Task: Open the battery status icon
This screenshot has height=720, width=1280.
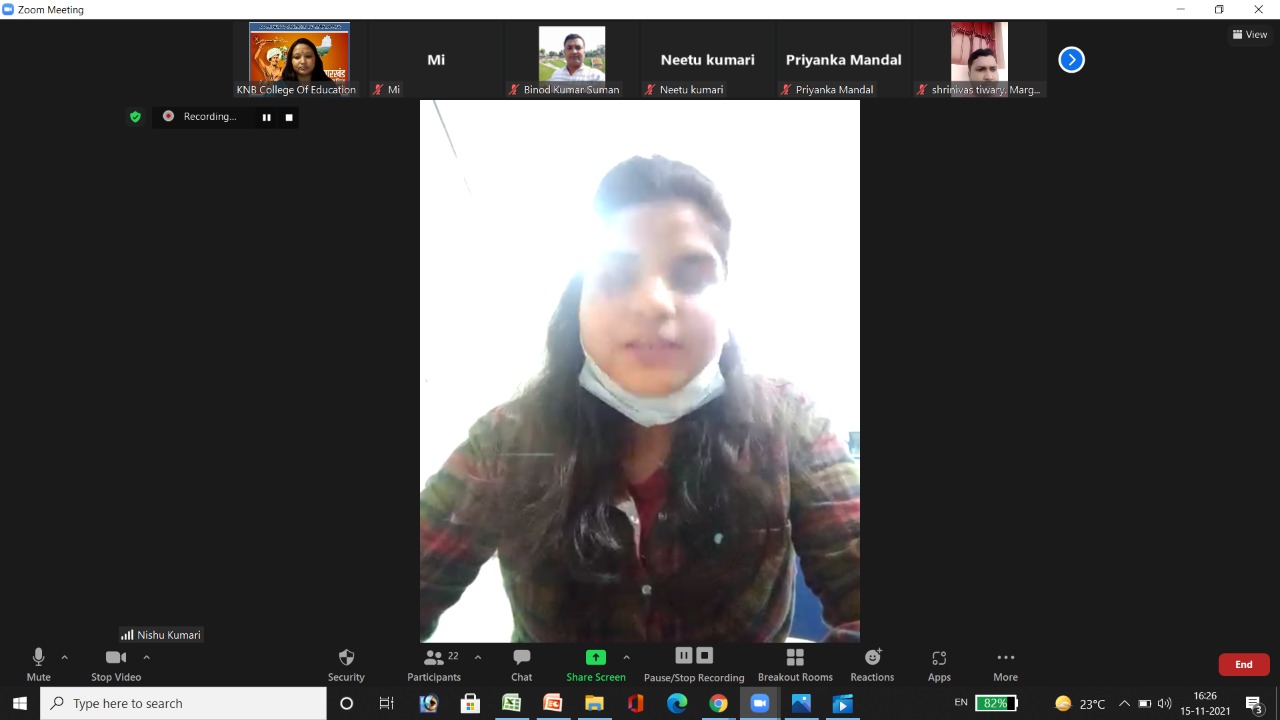Action: pyautogui.click(x=1145, y=704)
